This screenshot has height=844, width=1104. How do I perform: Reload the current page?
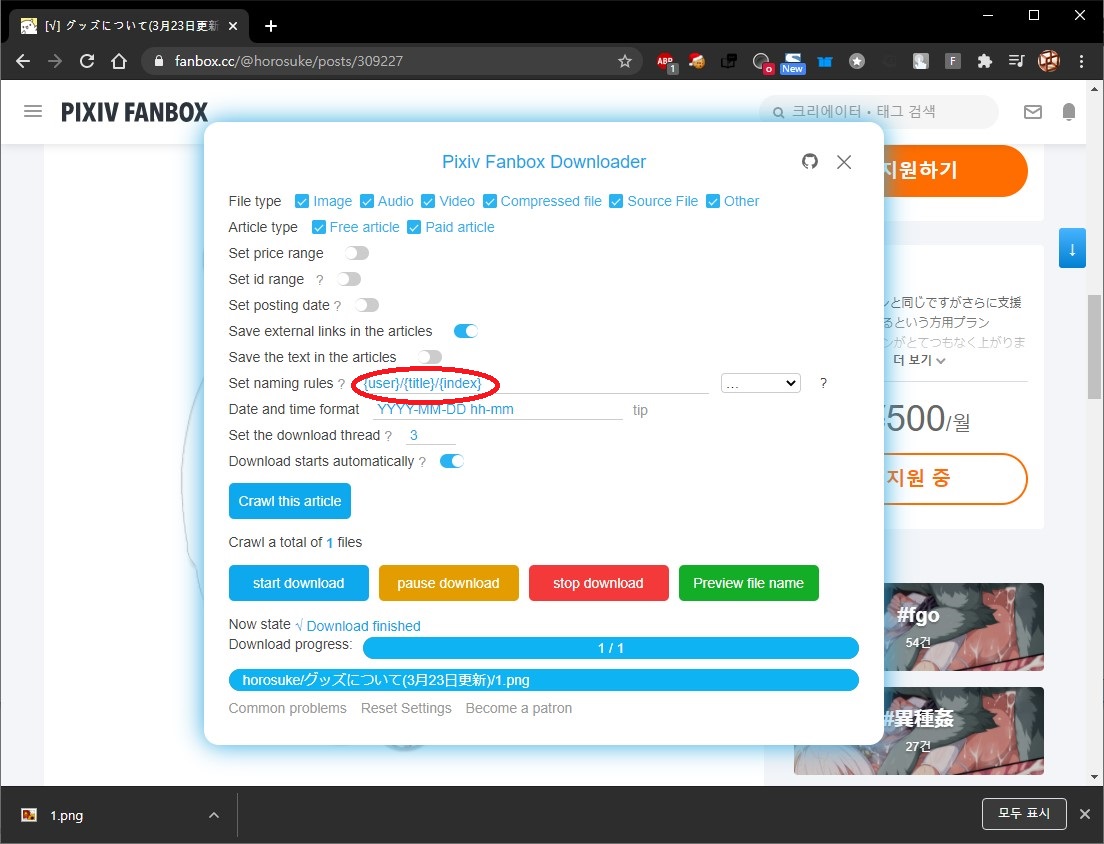[87, 61]
